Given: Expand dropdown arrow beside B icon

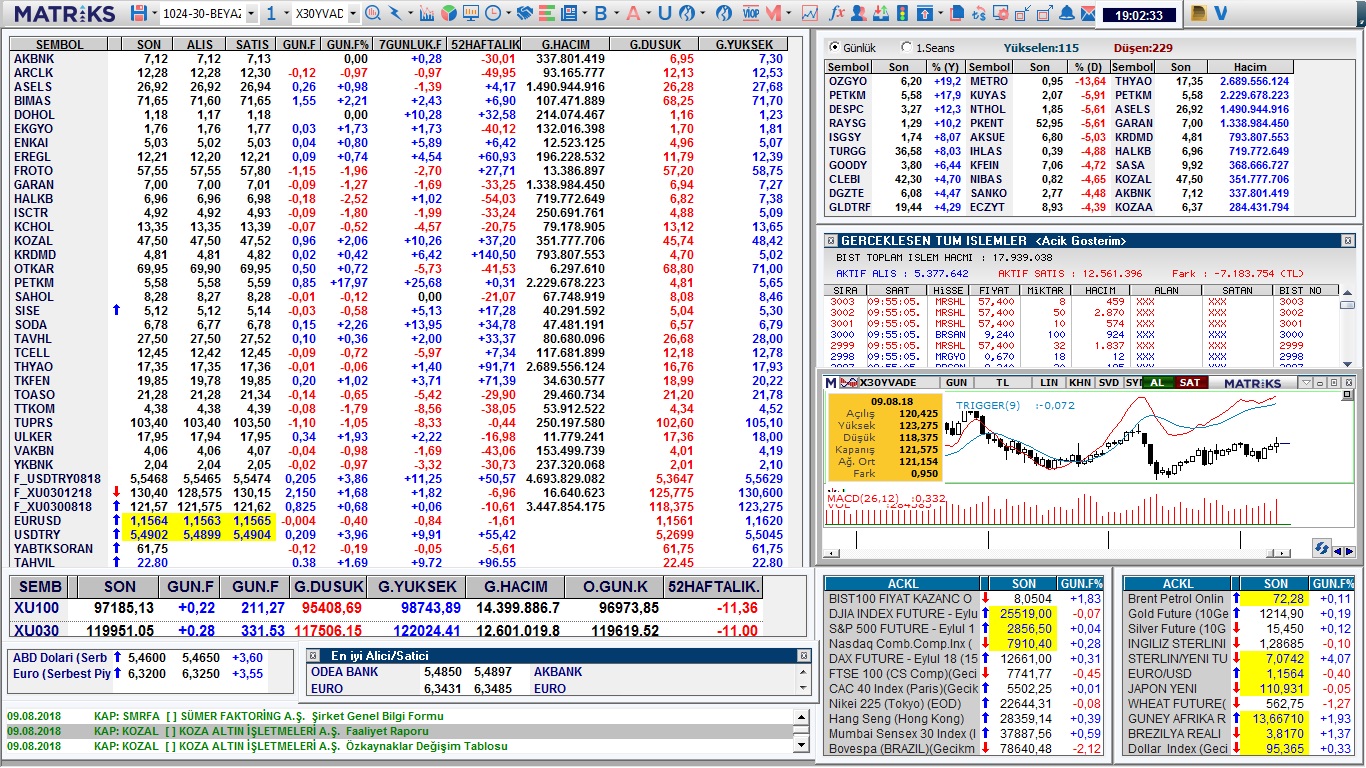Looking at the screenshot, I should coord(617,13).
